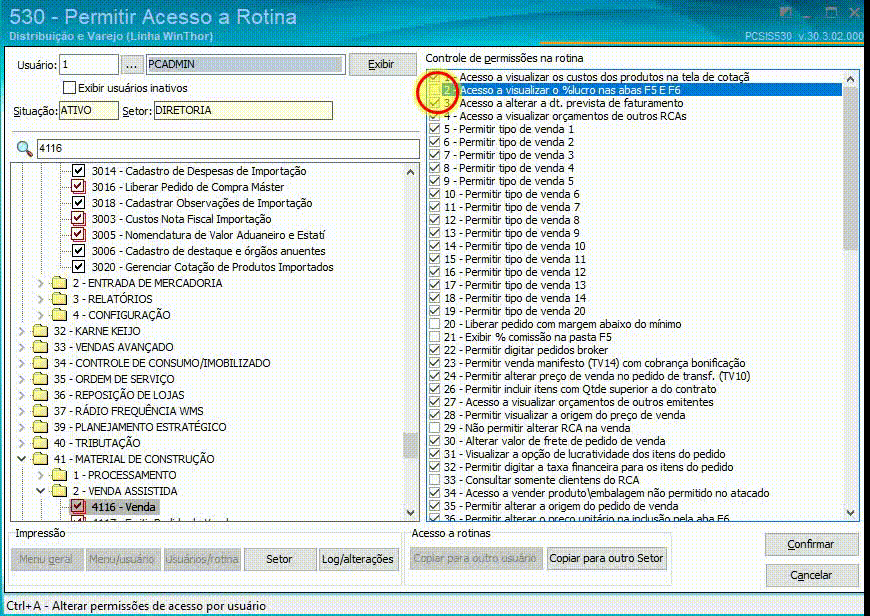Toggle Exibir usuários inativos checkbox

point(69,88)
